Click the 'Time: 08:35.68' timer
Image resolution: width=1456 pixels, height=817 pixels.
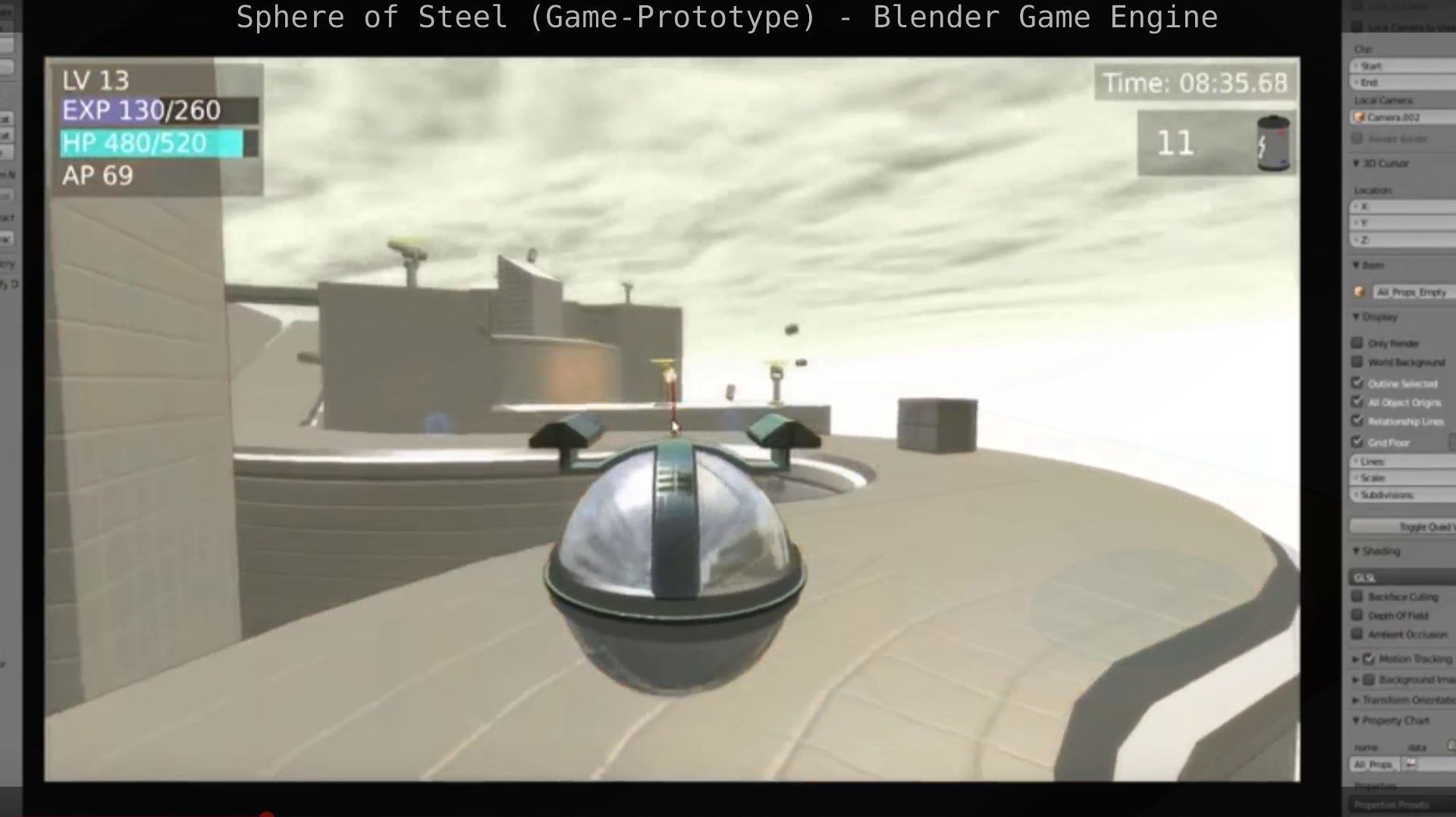(1194, 83)
